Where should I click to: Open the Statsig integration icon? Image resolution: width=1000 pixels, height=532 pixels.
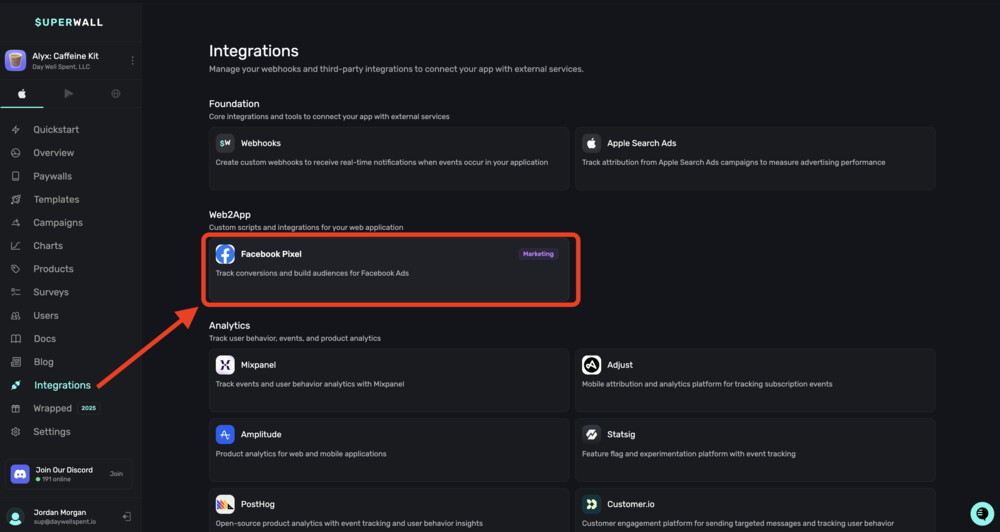pos(591,435)
